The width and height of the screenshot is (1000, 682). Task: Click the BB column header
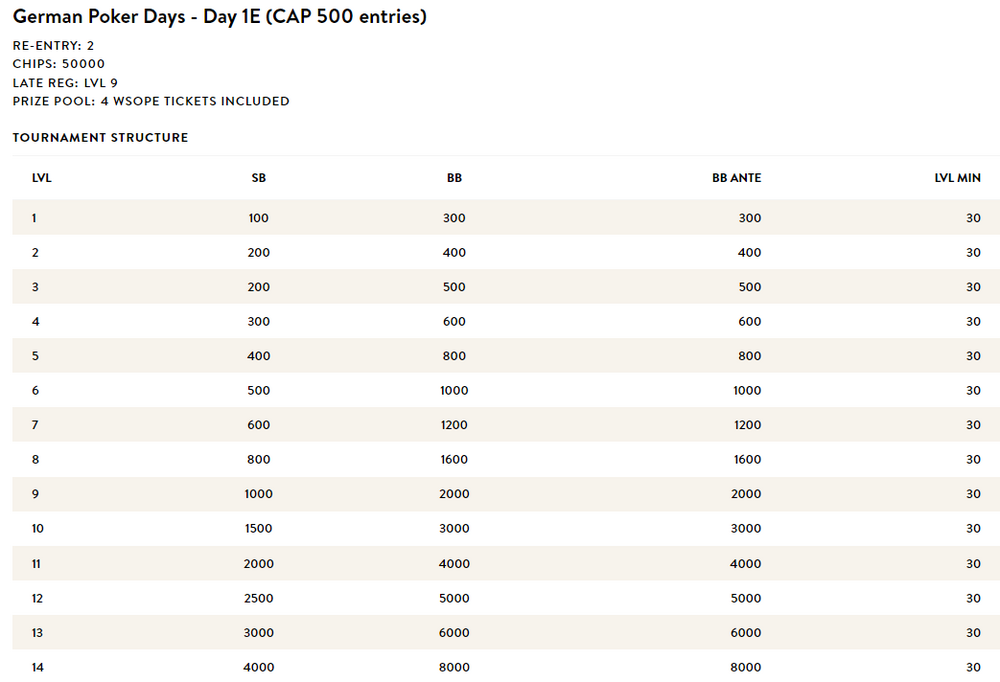tap(454, 178)
